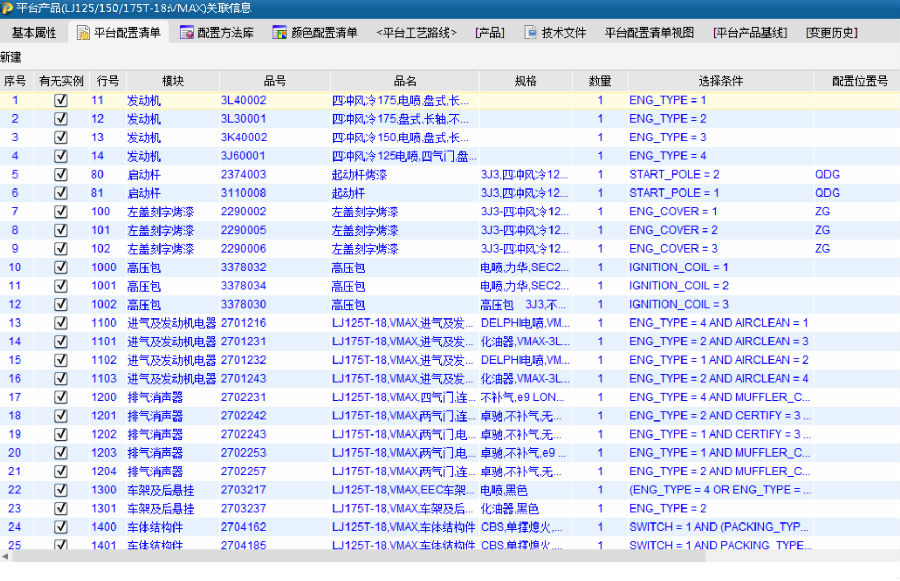Toggle the checkbox in row 22 车架及后悬挂
The image size is (900, 581).
click(60, 490)
